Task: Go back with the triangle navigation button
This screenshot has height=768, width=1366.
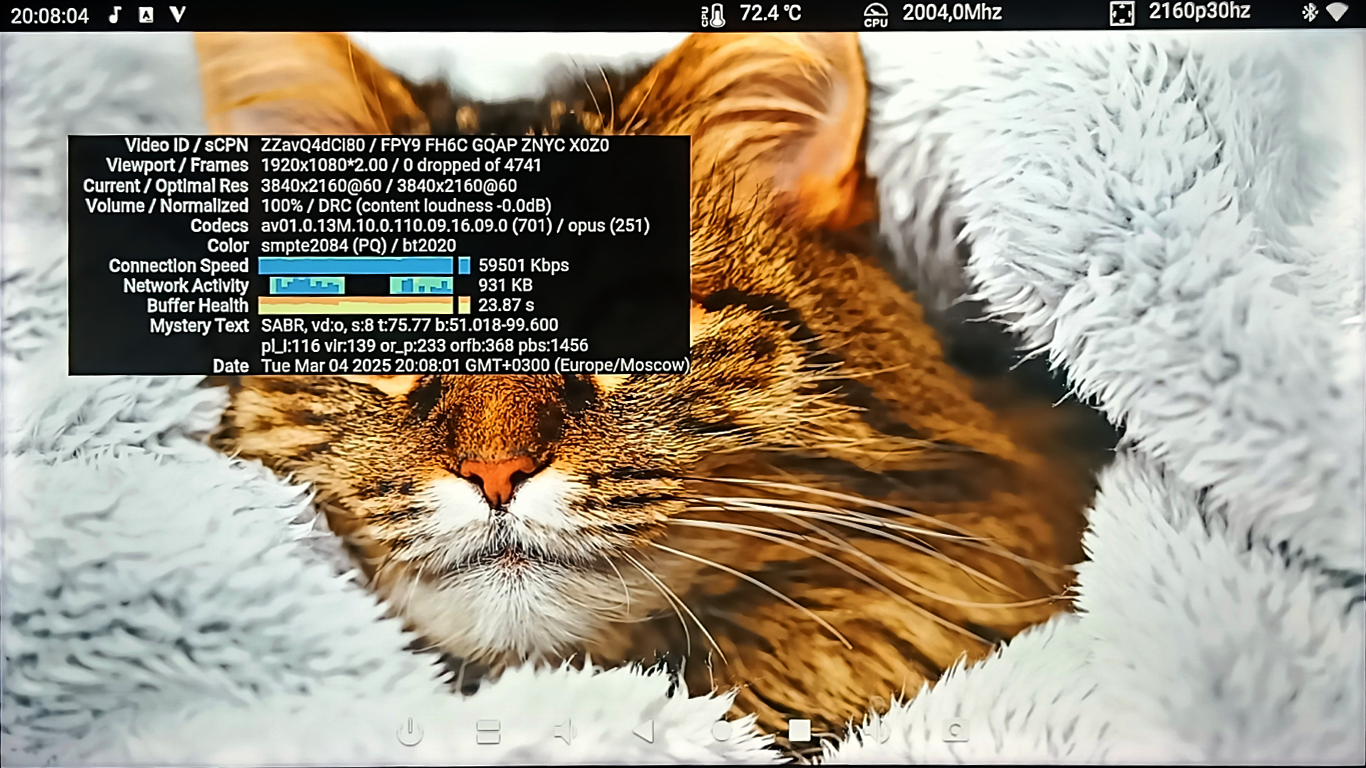Action: point(643,732)
